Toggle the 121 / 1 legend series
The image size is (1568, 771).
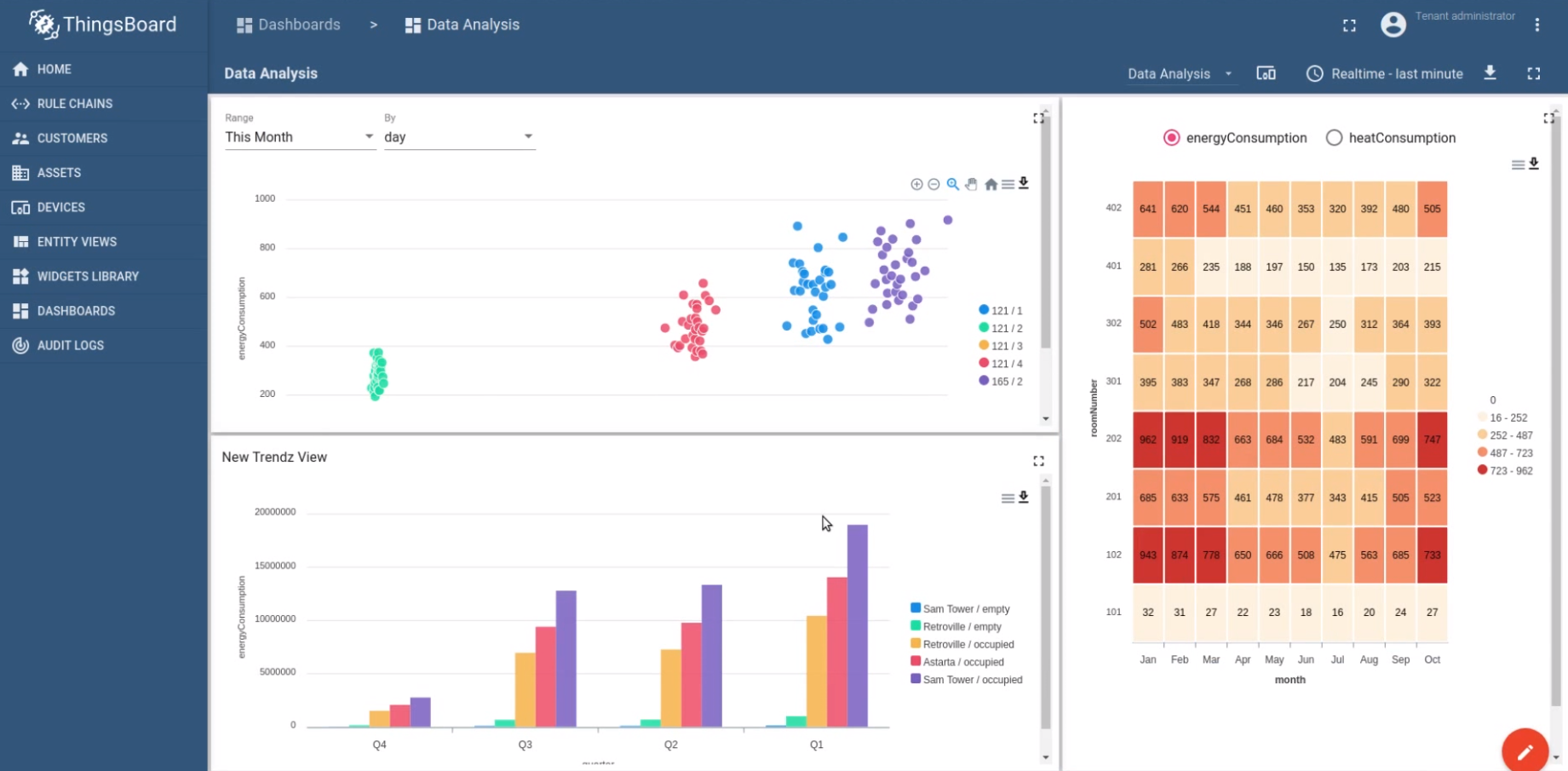(1001, 311)
